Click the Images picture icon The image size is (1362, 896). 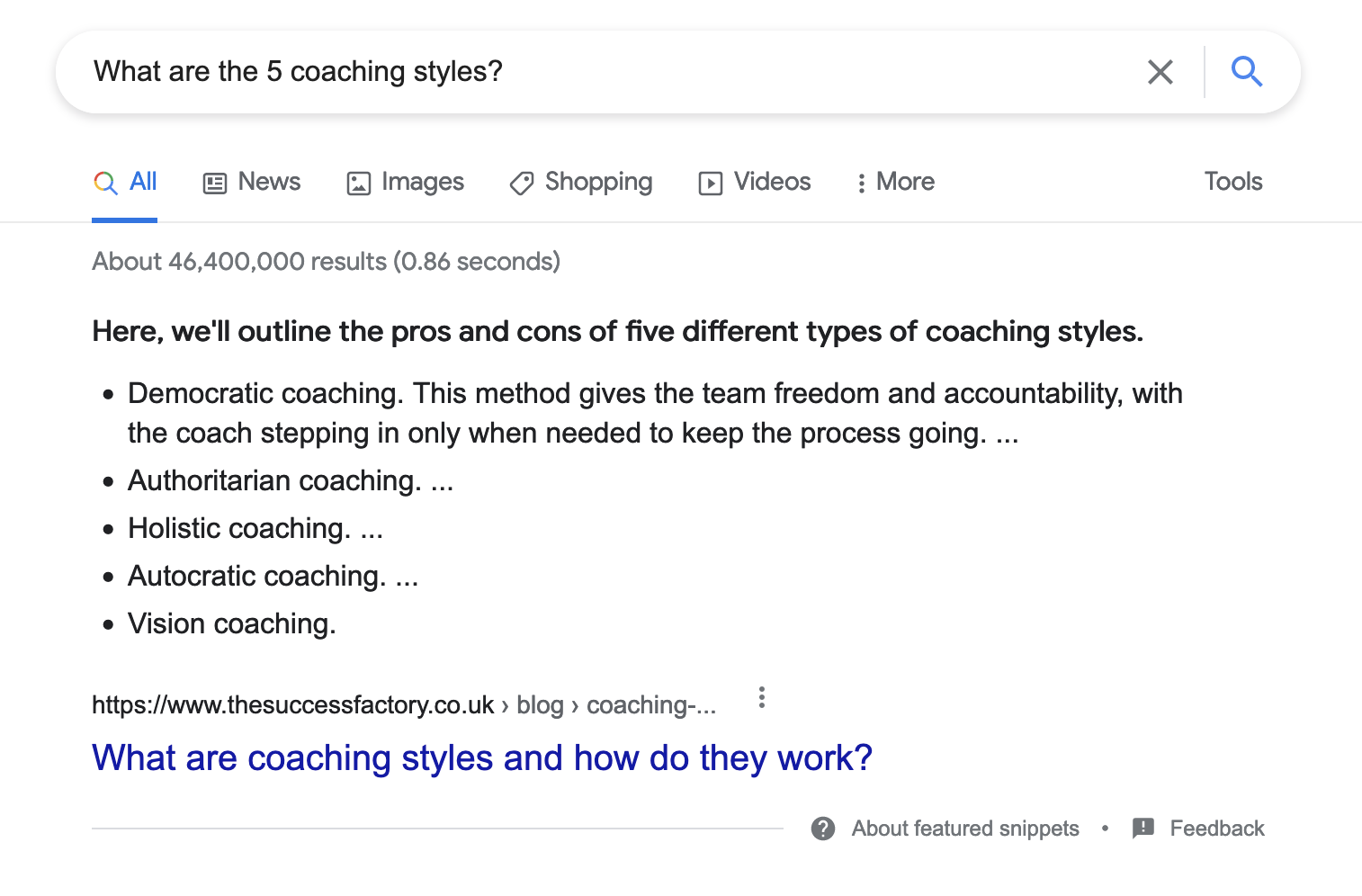click(358, 184)
